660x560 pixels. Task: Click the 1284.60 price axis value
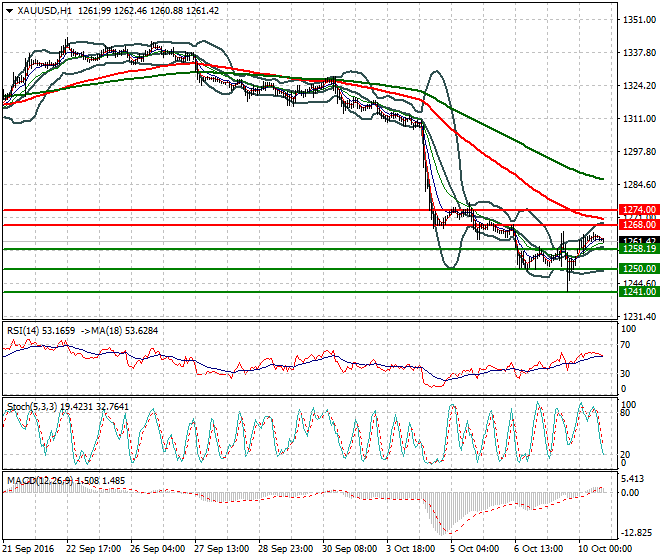click(x=639, y=185)
